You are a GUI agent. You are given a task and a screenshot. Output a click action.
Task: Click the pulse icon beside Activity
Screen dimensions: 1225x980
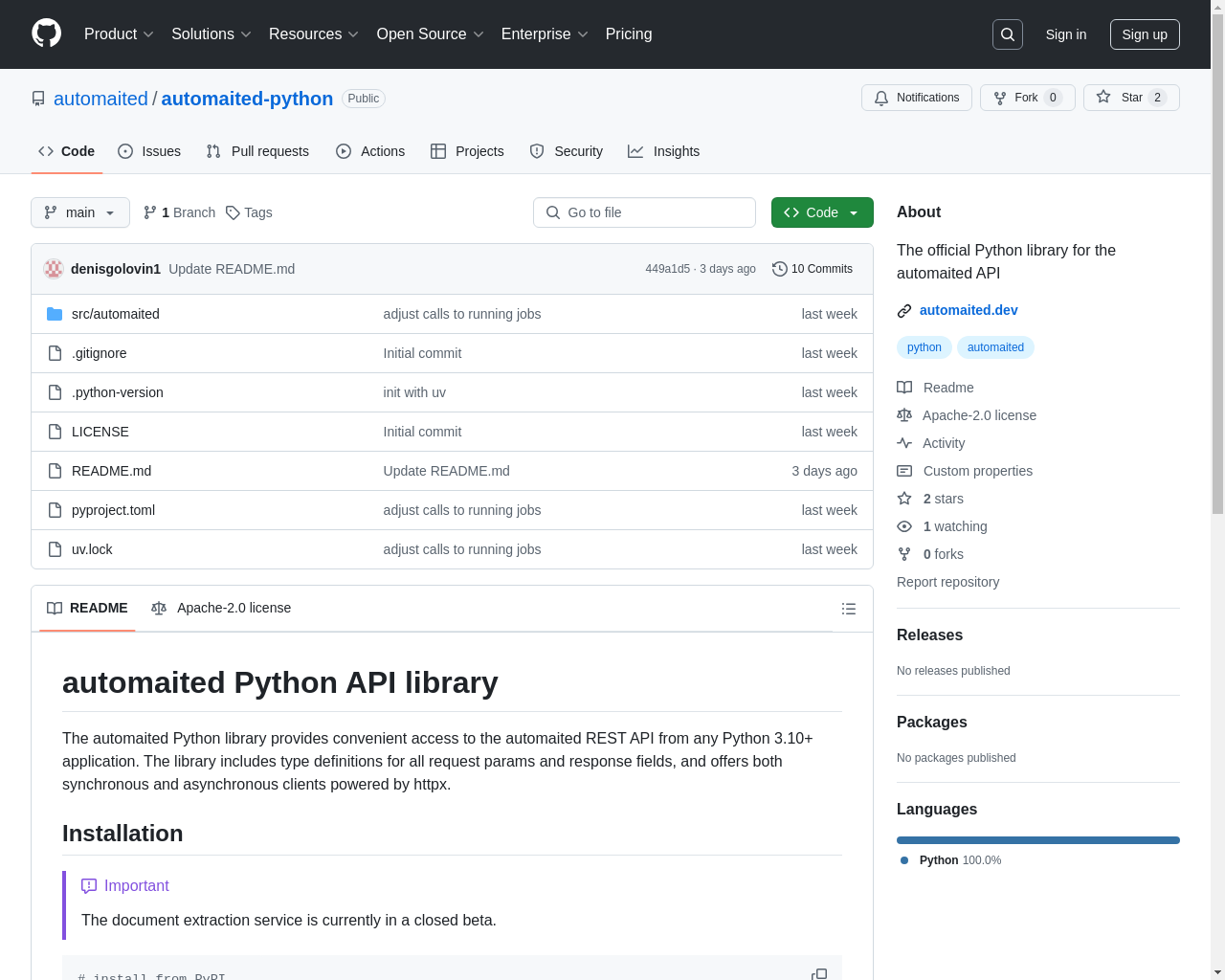tap(904, 443)
